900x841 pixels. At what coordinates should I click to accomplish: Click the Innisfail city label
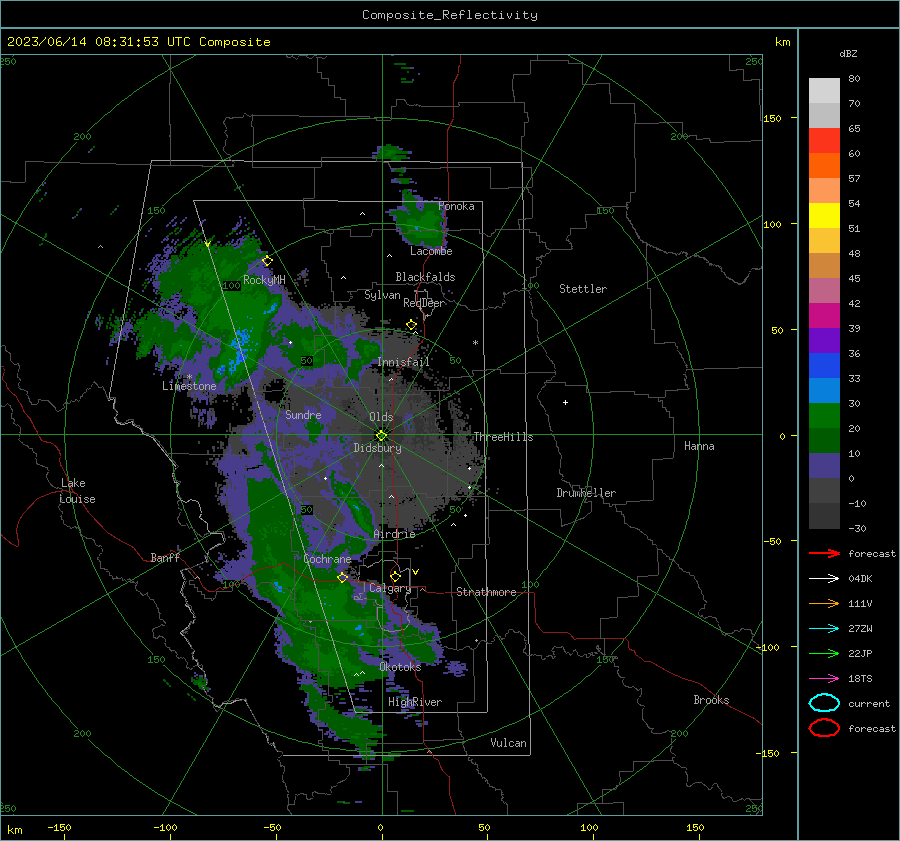click(404, 362)
